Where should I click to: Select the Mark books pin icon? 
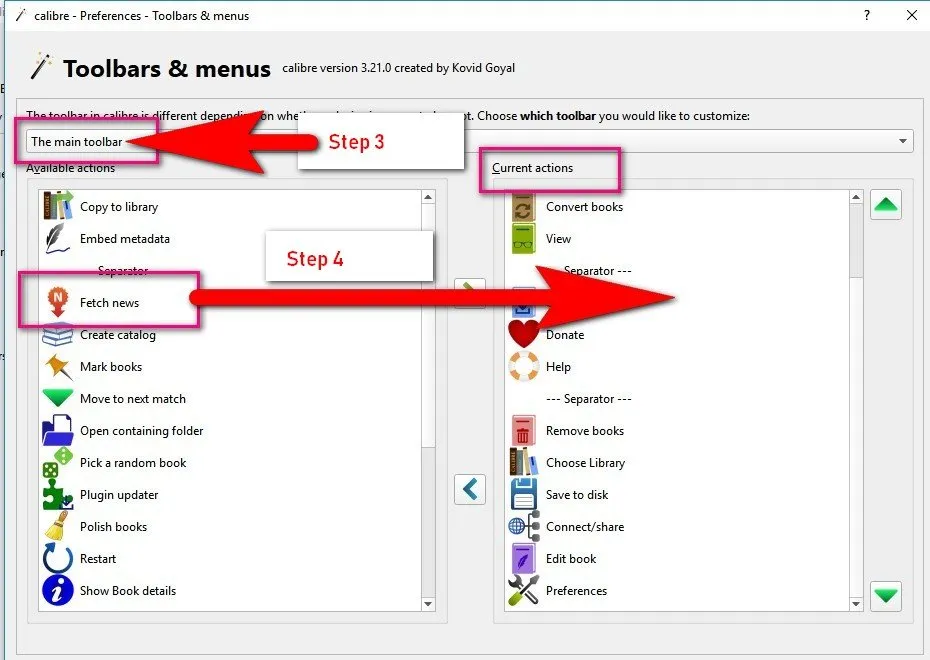click(58, 366)
